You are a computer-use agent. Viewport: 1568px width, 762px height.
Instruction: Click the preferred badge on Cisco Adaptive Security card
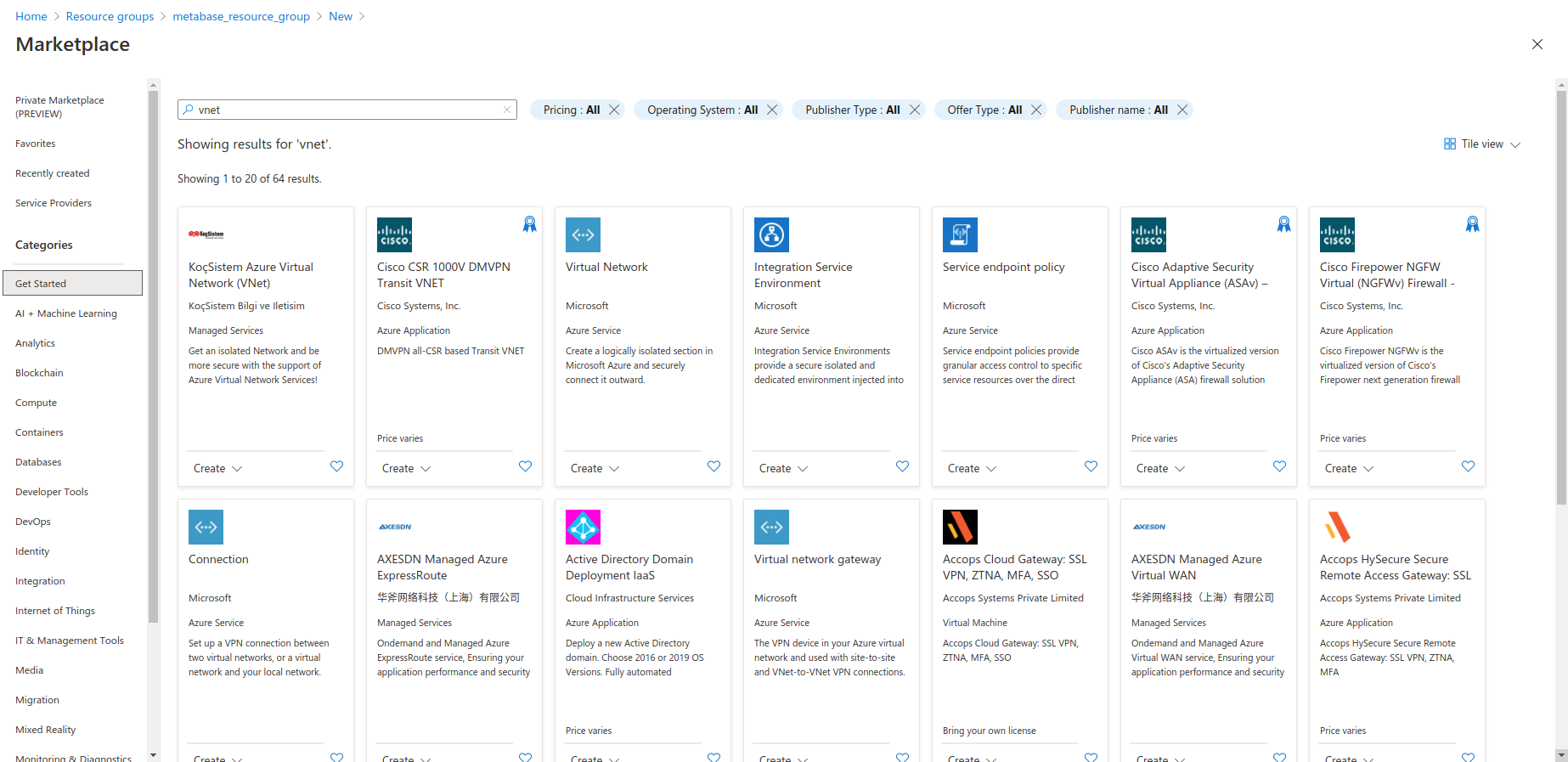[1283, 223]
